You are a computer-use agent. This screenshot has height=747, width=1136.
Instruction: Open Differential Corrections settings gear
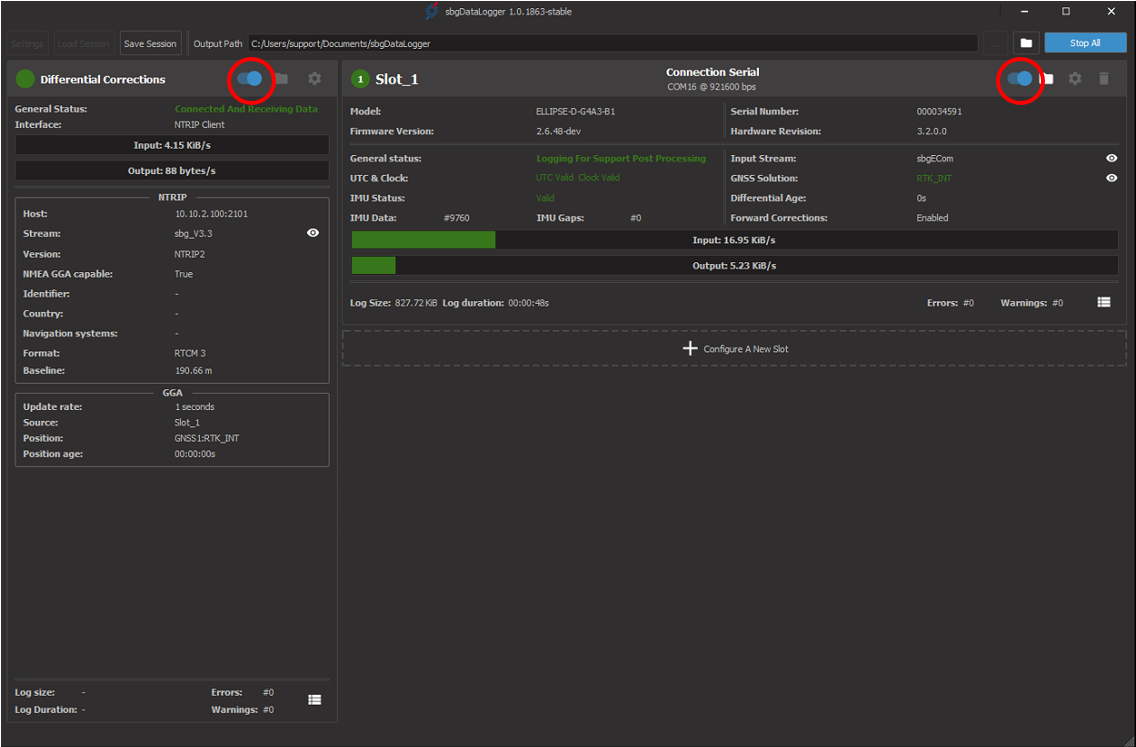click(314, 79)
